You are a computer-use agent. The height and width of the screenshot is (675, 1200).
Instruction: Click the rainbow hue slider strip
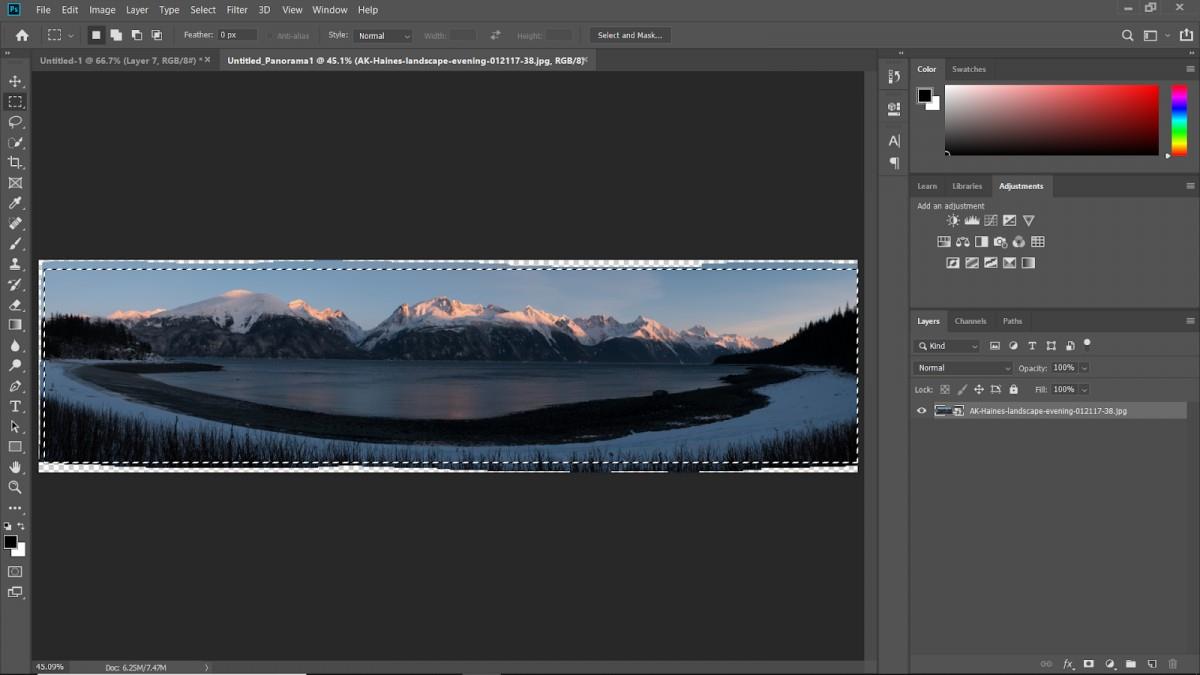[x=1179, y=120]
